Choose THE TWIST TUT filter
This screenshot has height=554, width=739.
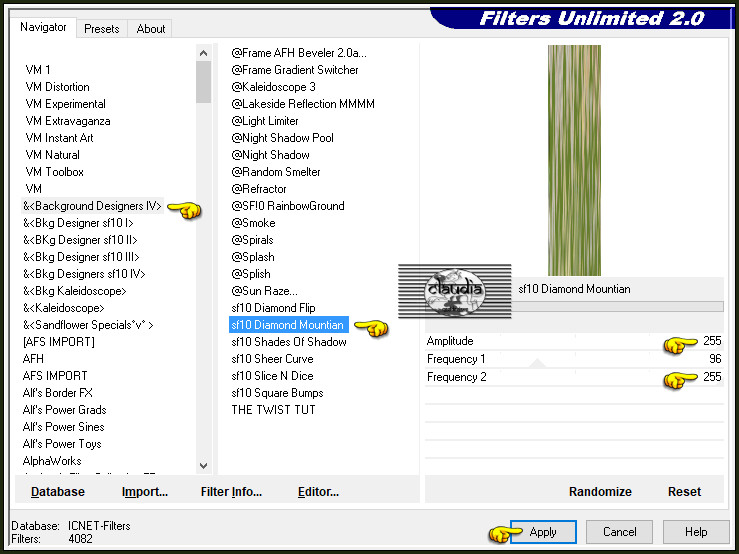[x=273, y=409]
